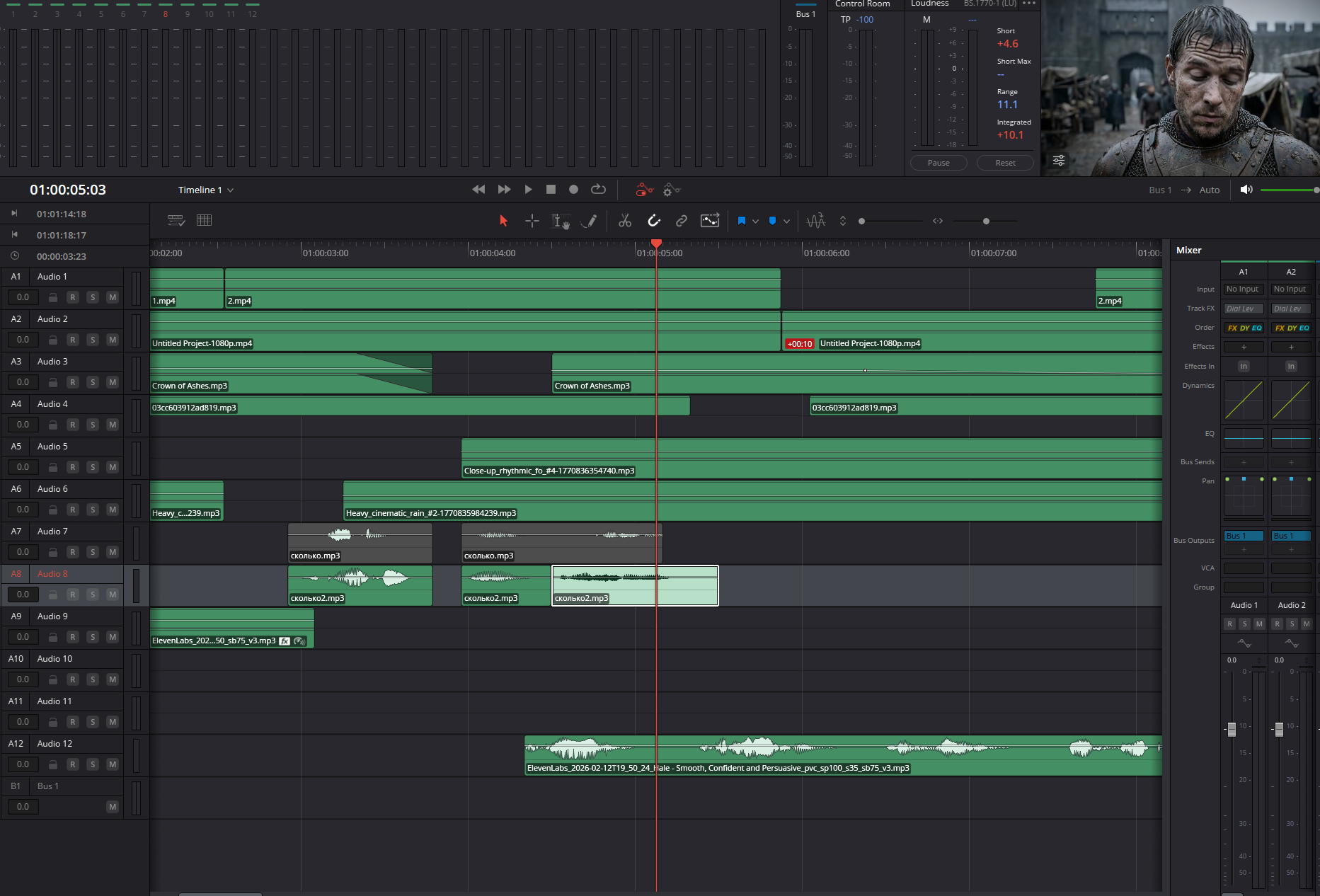1320x896 pixels.
Task: Lock the Audio 1 track
Action: point(53,297)
